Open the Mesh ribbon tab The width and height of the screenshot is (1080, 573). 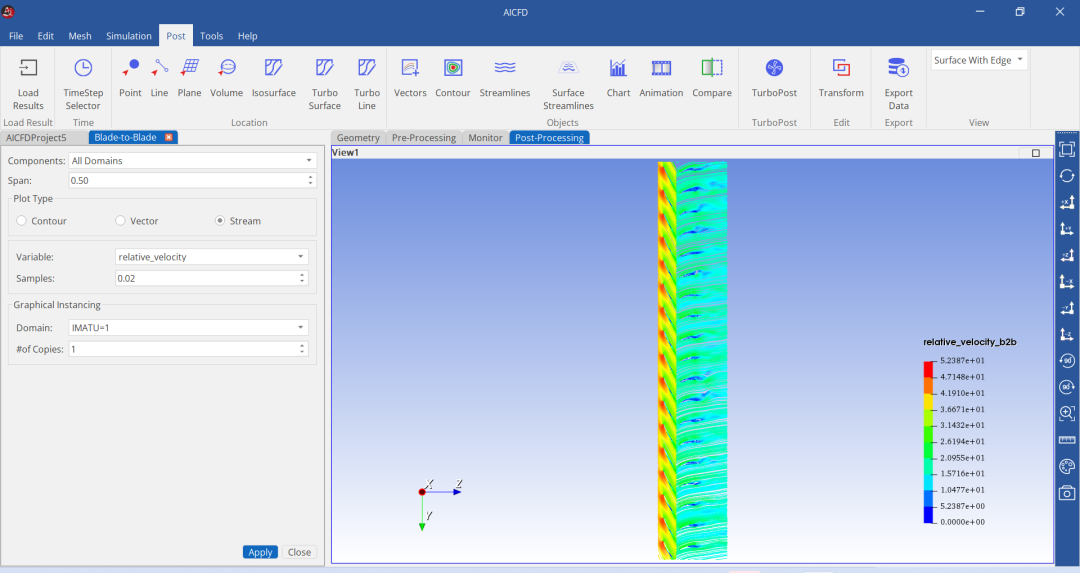(80, 36)
